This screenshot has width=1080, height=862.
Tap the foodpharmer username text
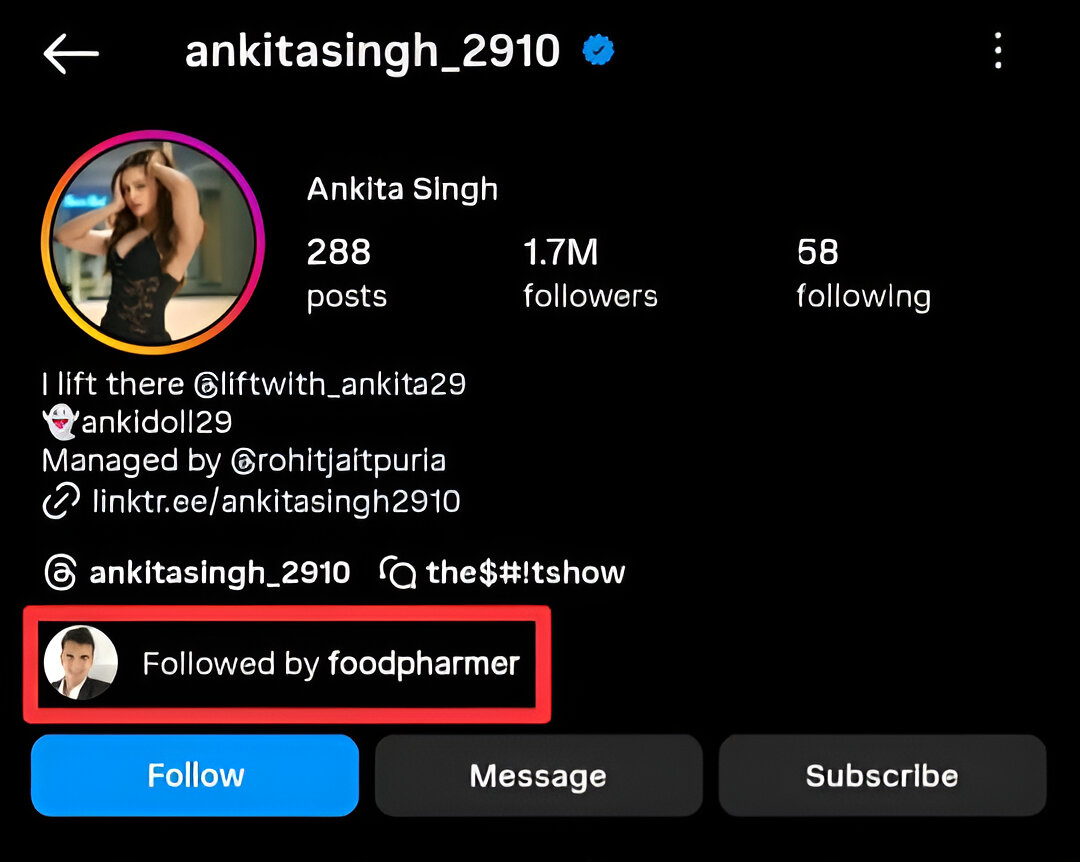(x=424, y=663)
